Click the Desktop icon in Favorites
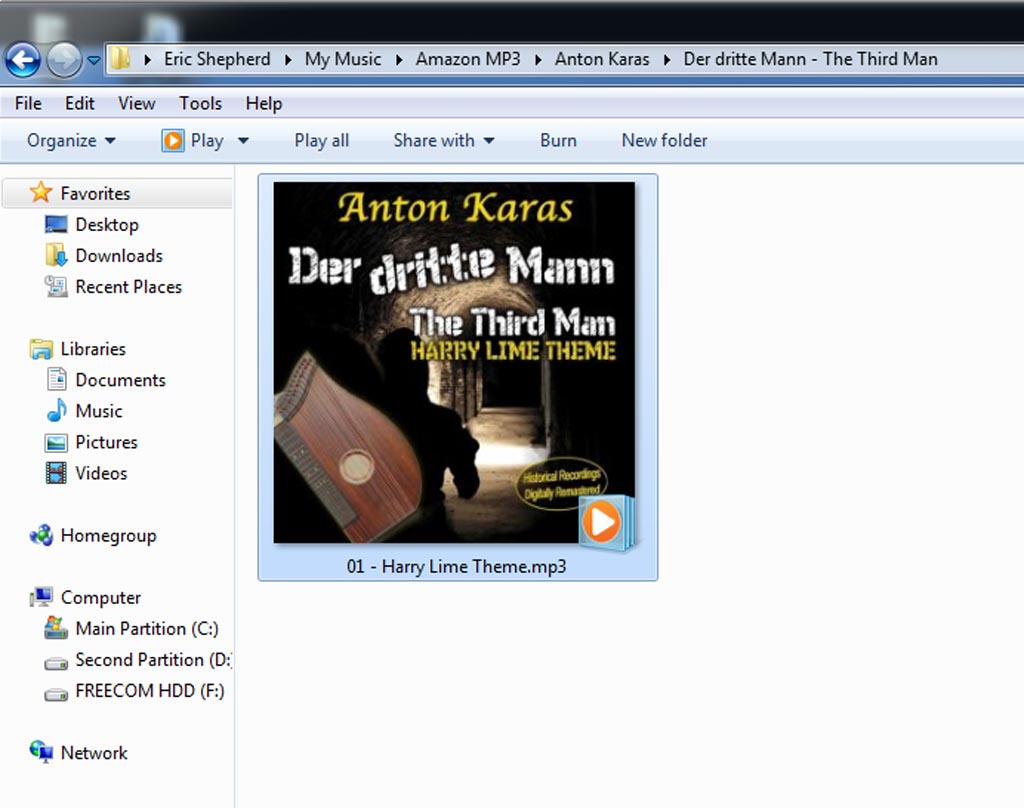The width and height of the screenshot is (1024, 808). (56, 224)
